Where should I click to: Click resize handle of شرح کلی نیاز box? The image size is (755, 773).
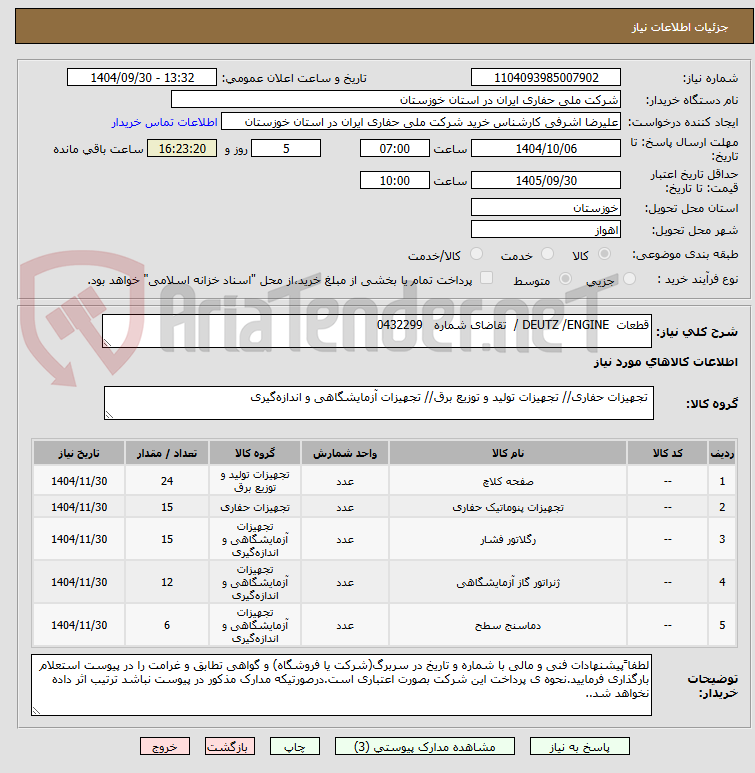[107, 343]
